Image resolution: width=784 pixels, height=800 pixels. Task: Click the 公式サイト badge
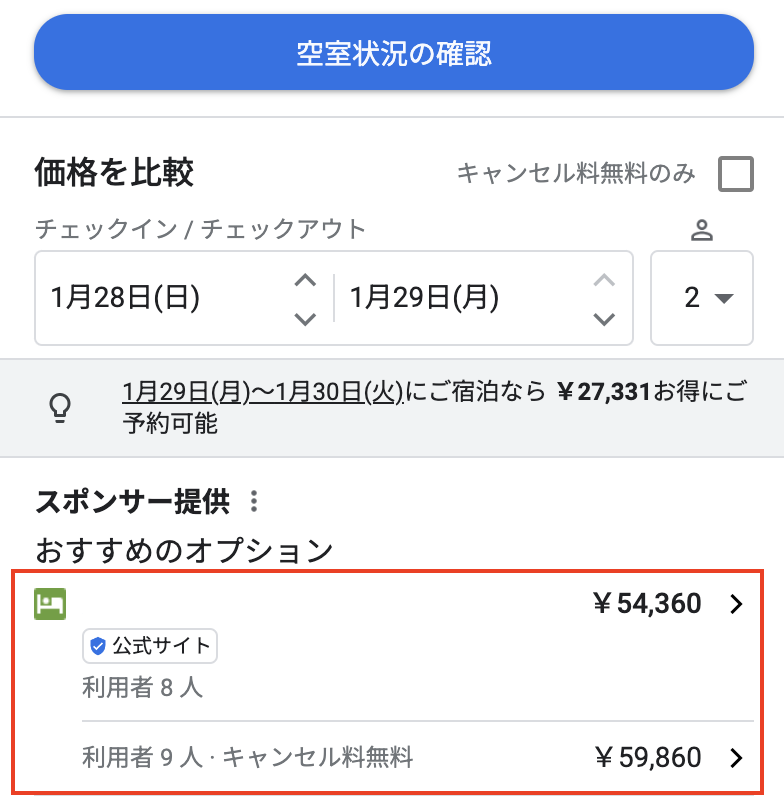(150, 647)
